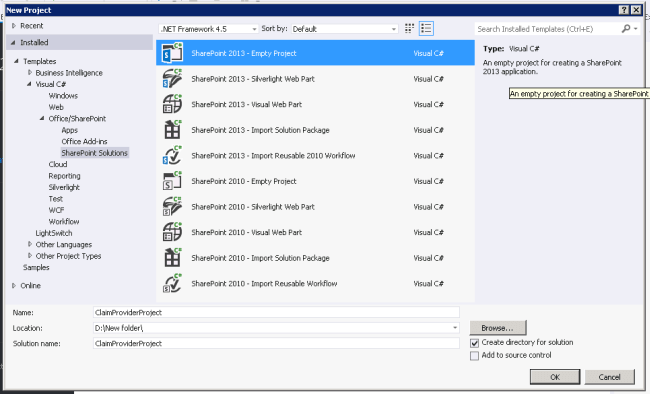The height and width of the screenshot is (394, 650).
Task: Expand the Recent section
Action: click(14, 26)
